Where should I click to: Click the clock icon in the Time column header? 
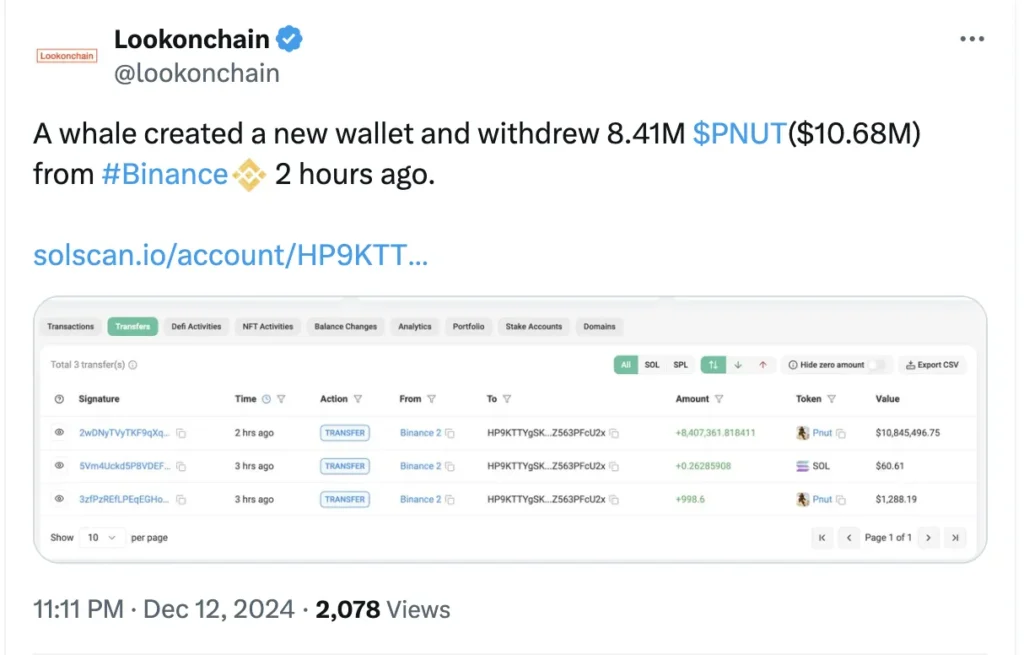pos(266,399)
